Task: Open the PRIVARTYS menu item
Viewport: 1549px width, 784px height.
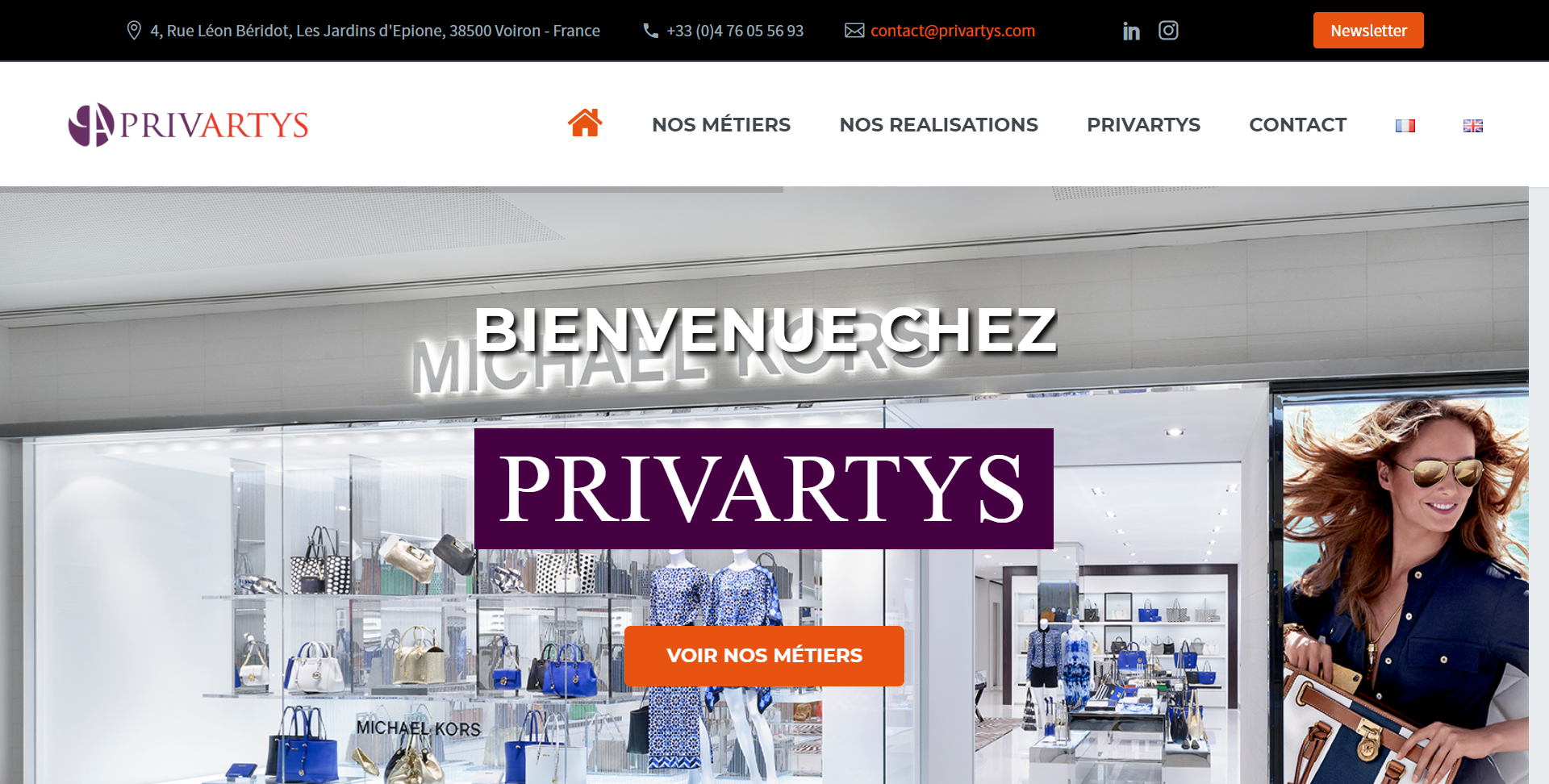Action: click(x=1143, y=125)
